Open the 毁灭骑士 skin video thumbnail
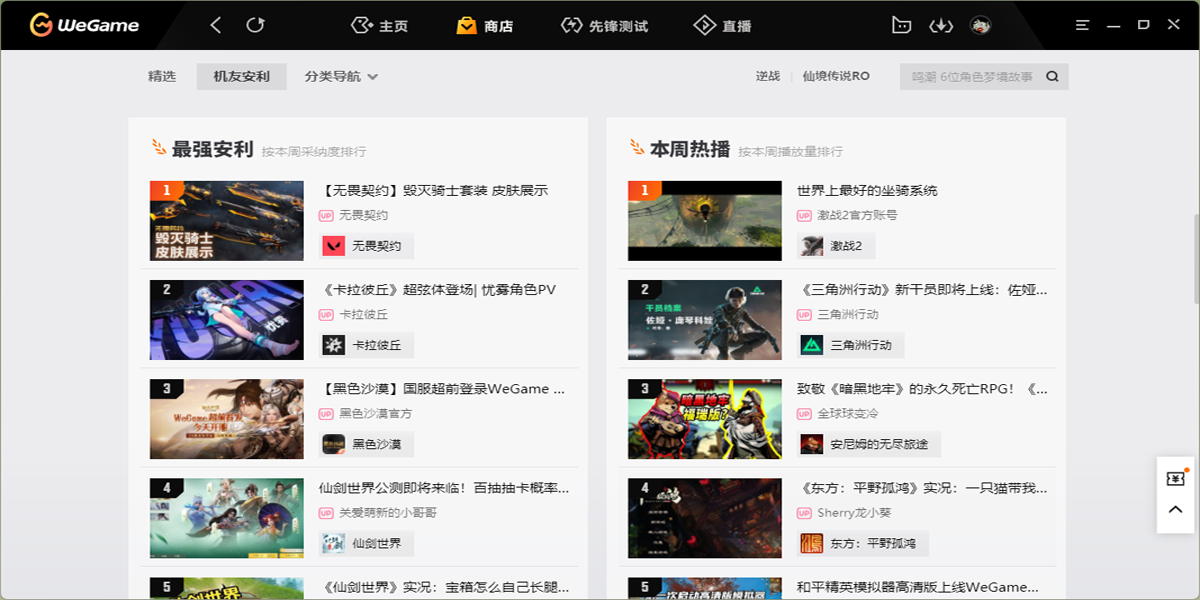 pyautogui.click(x=227, y=221)
